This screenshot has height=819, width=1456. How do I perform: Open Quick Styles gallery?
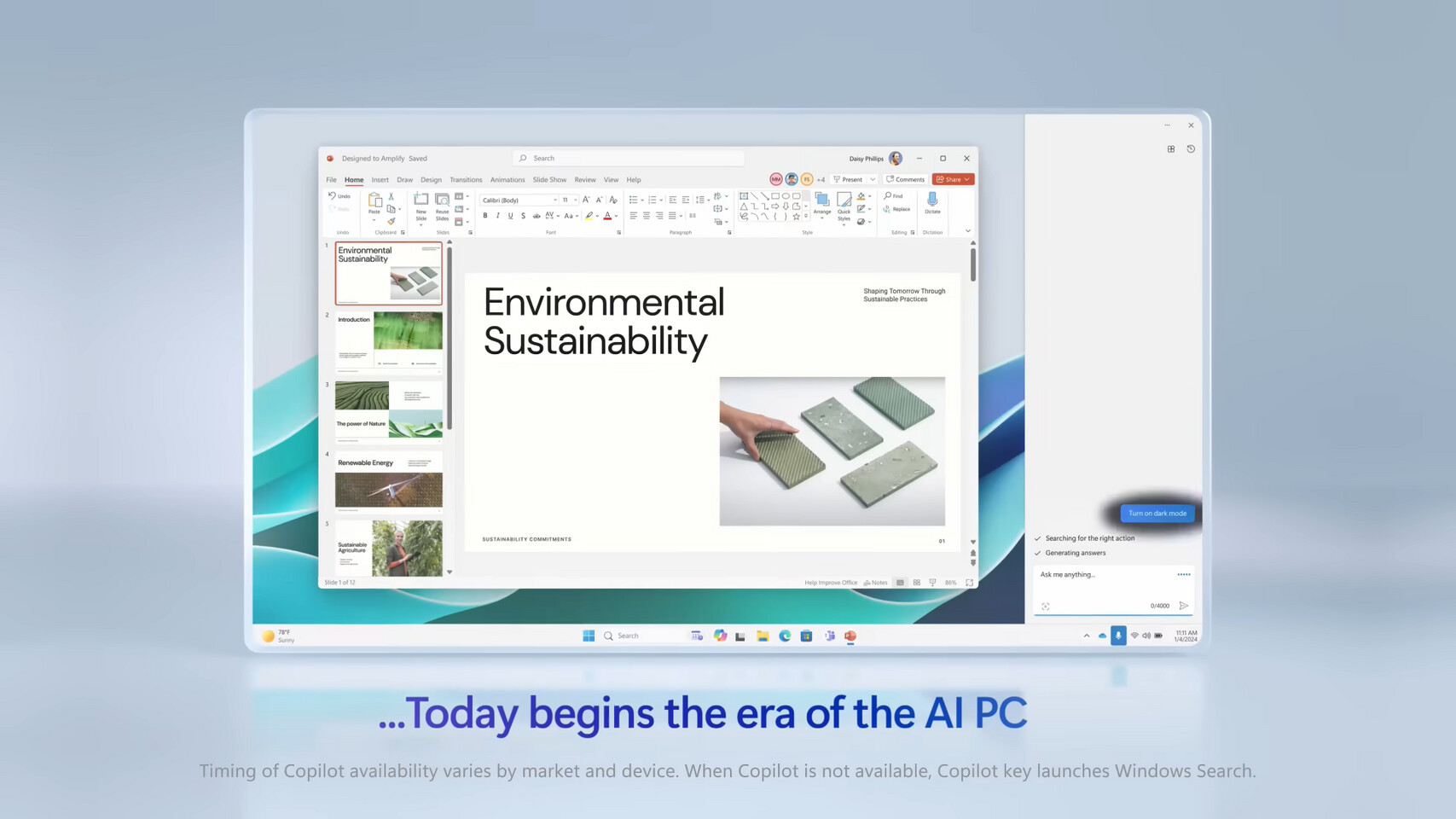click(x=844, y=206)
